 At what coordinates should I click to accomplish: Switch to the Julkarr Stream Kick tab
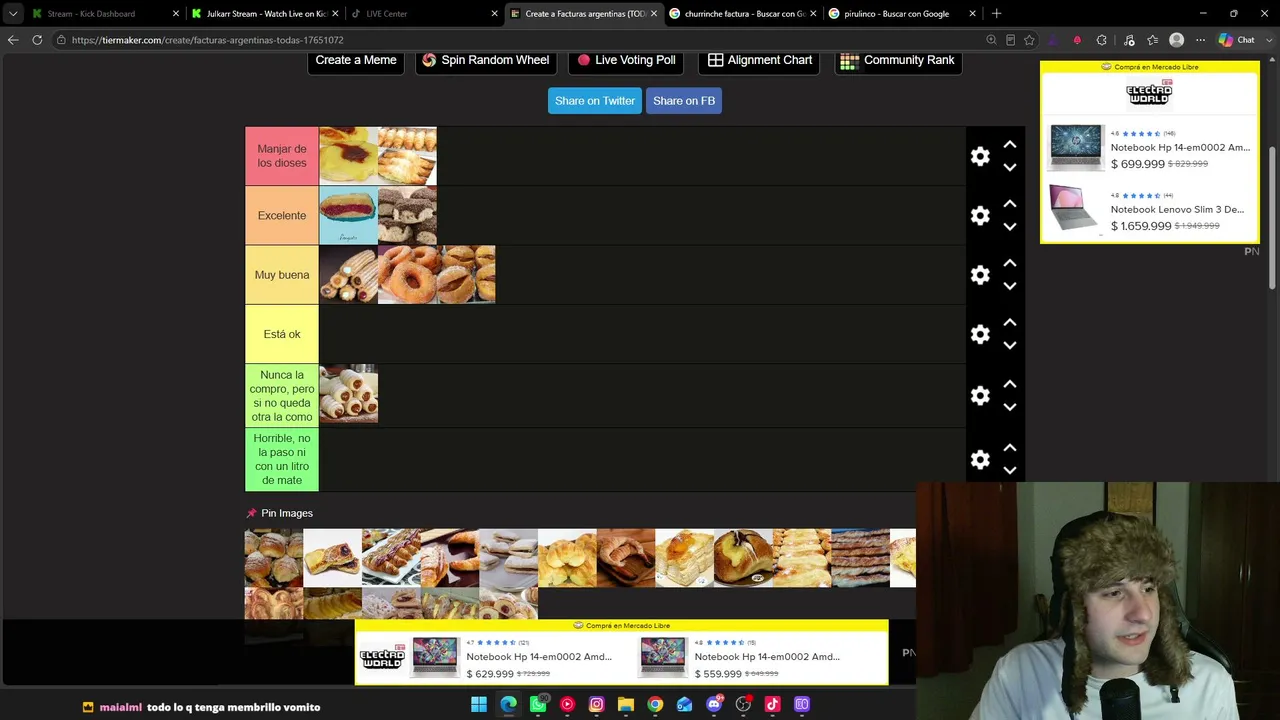[265, 14]
